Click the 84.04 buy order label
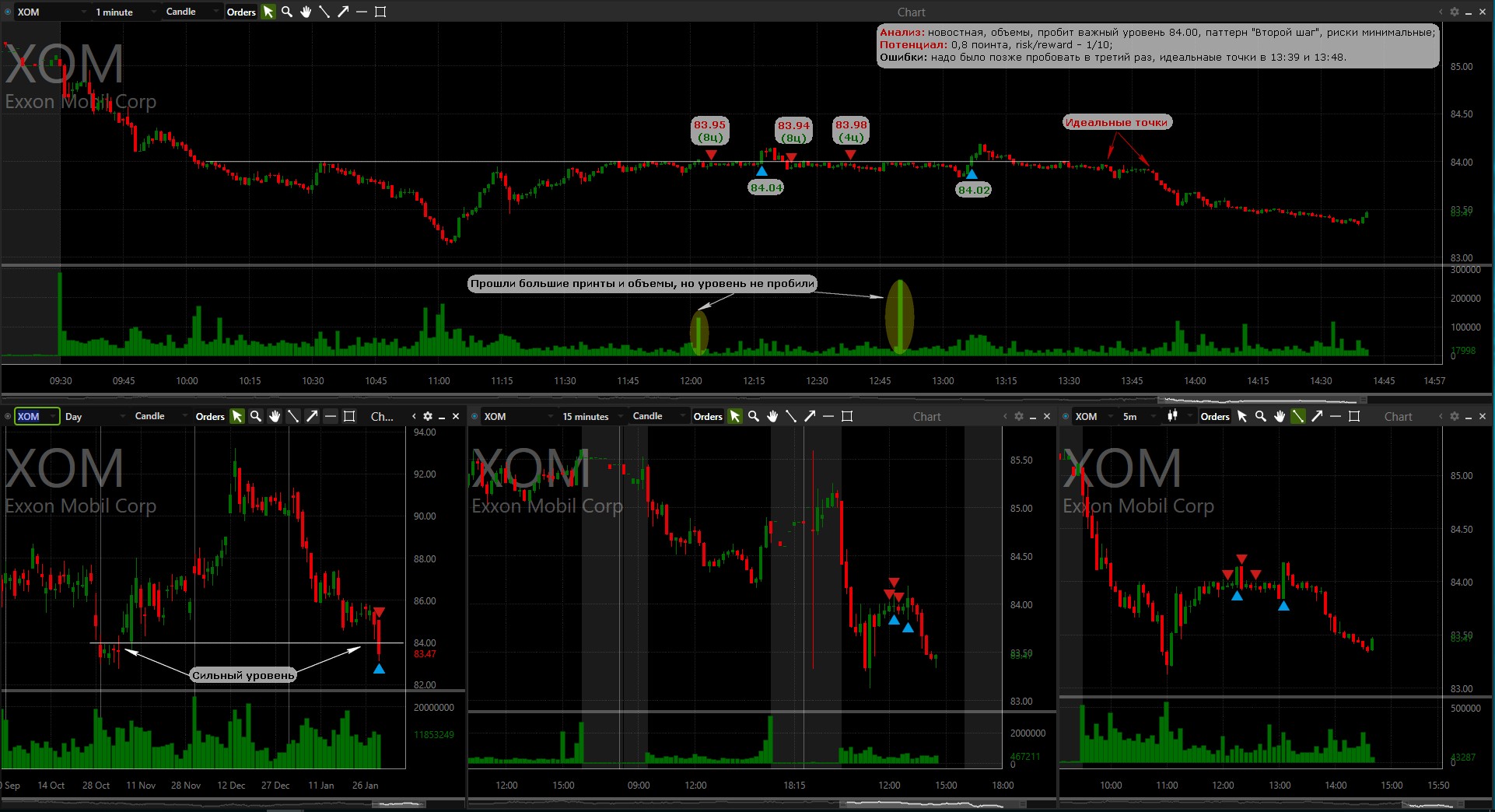The image size is (1495, 812). [x=766, y=187]
